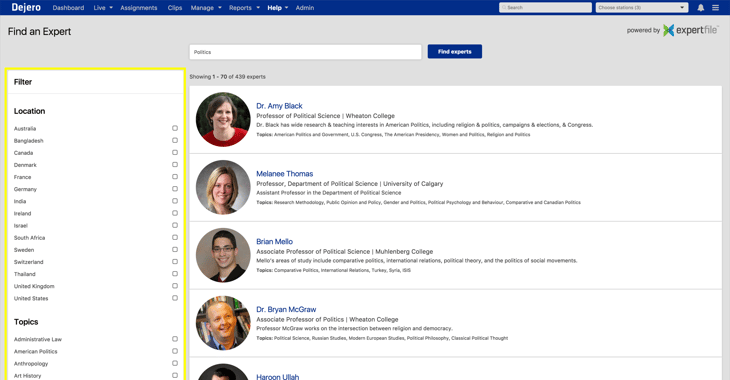Click the Dejero logo
Viewport: 730px width, 380px height.
point(26,7)
